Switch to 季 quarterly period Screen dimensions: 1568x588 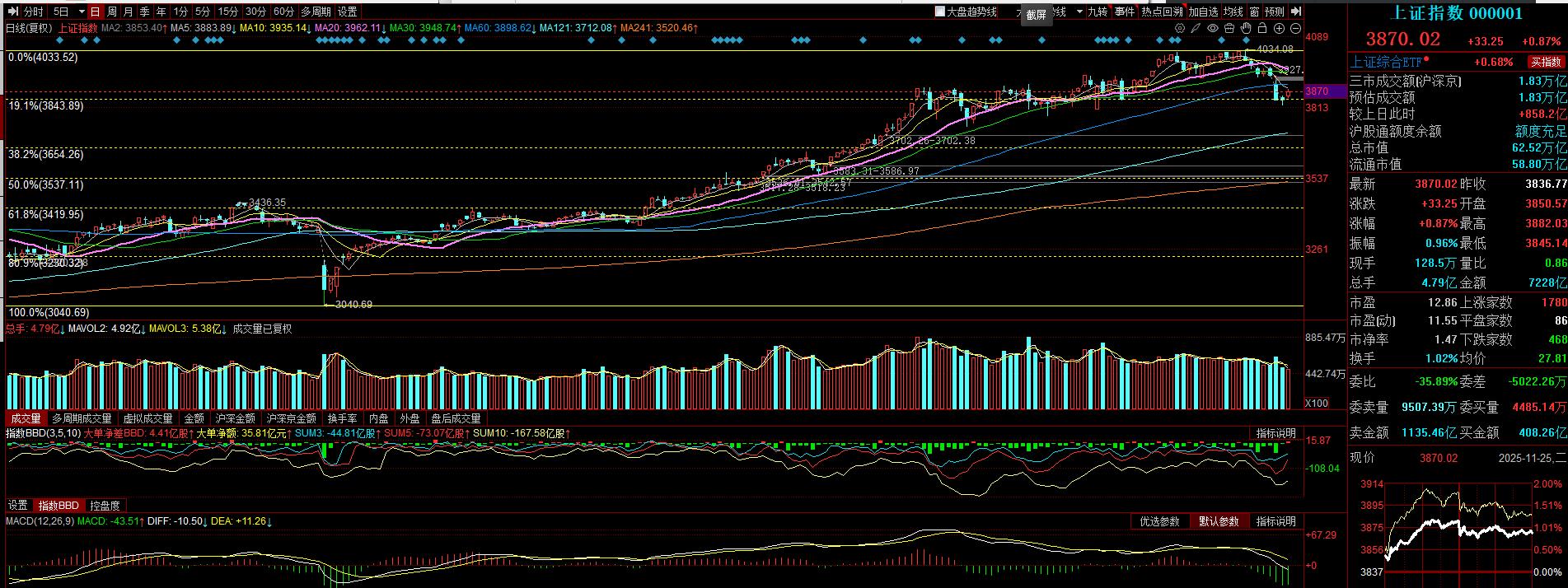click(144, 12)
